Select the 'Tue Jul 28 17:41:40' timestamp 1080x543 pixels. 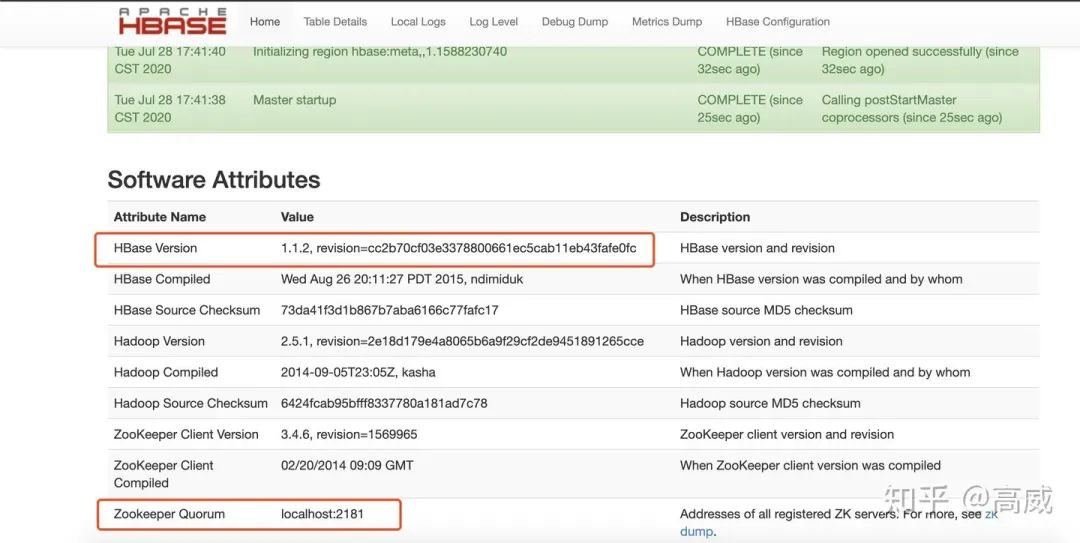(170, 60)
